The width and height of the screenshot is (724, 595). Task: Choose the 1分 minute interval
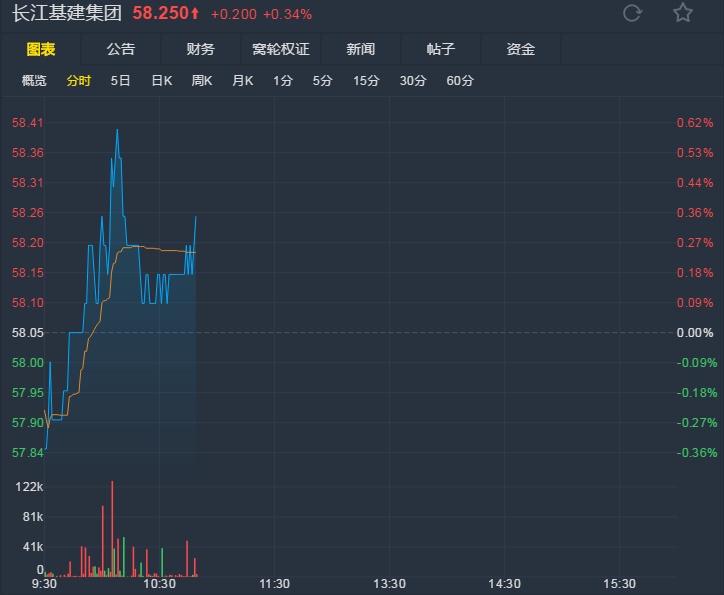tap(283, 81)
